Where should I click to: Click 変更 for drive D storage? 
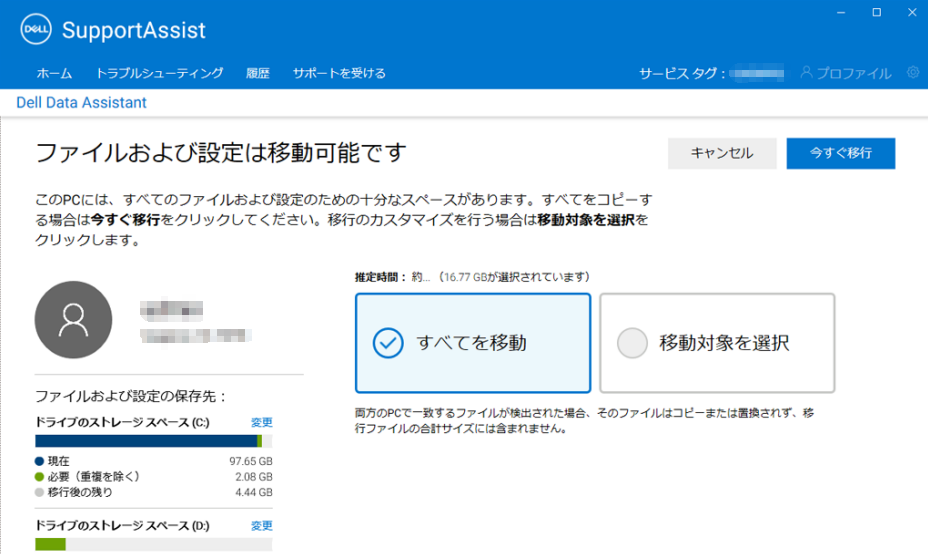(x=262, y=526)
